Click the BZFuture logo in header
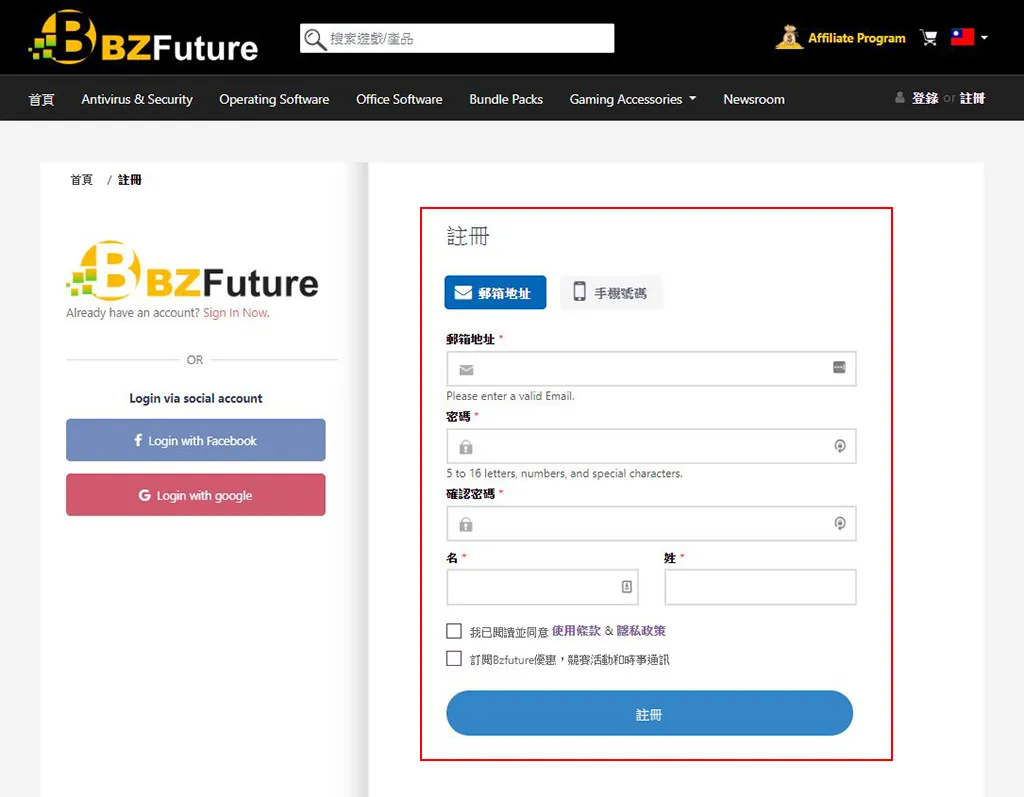Screen dimensions: 1024x797 (x=143, y=38)
